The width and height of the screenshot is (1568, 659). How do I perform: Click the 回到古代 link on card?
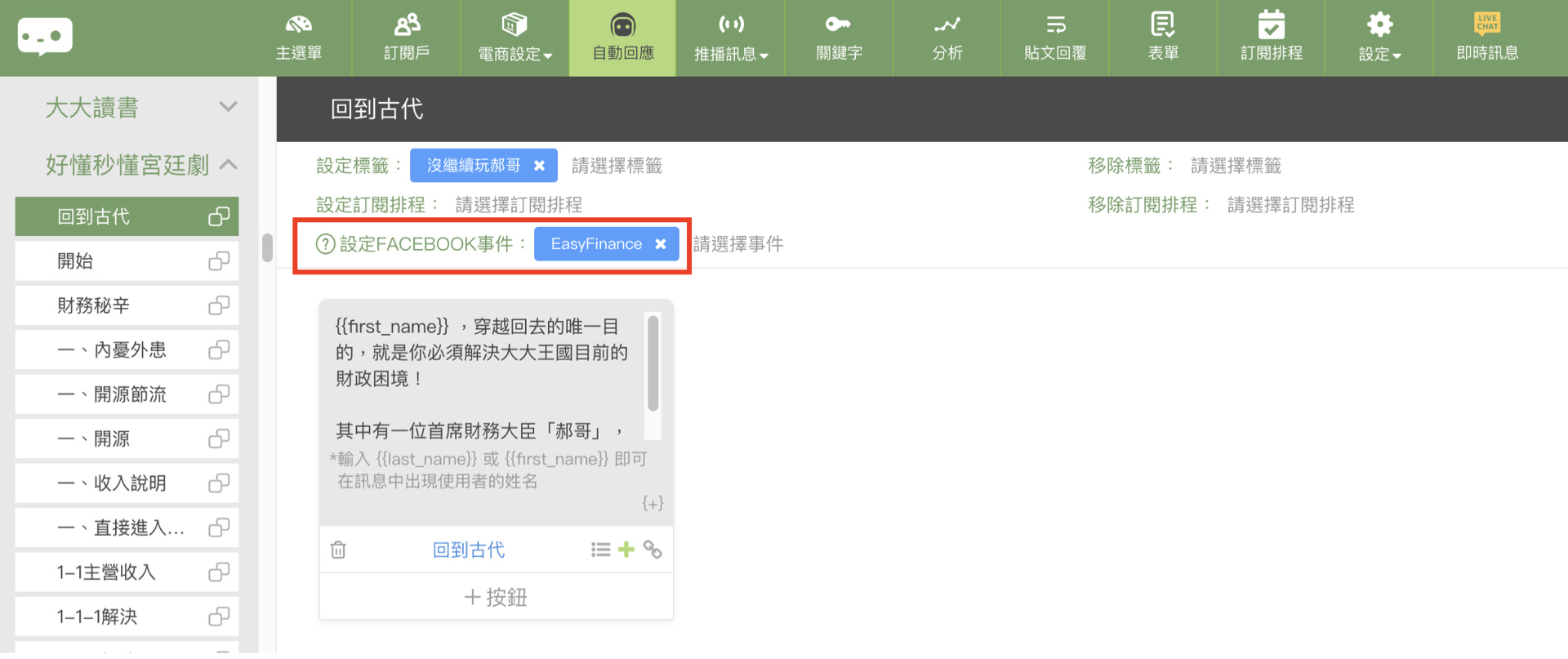[468, 550]
